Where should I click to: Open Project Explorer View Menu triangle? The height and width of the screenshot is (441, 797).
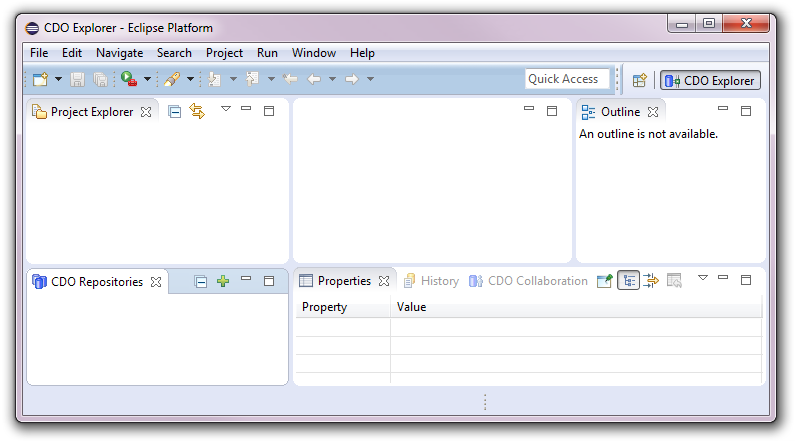[x=226, y=109]
